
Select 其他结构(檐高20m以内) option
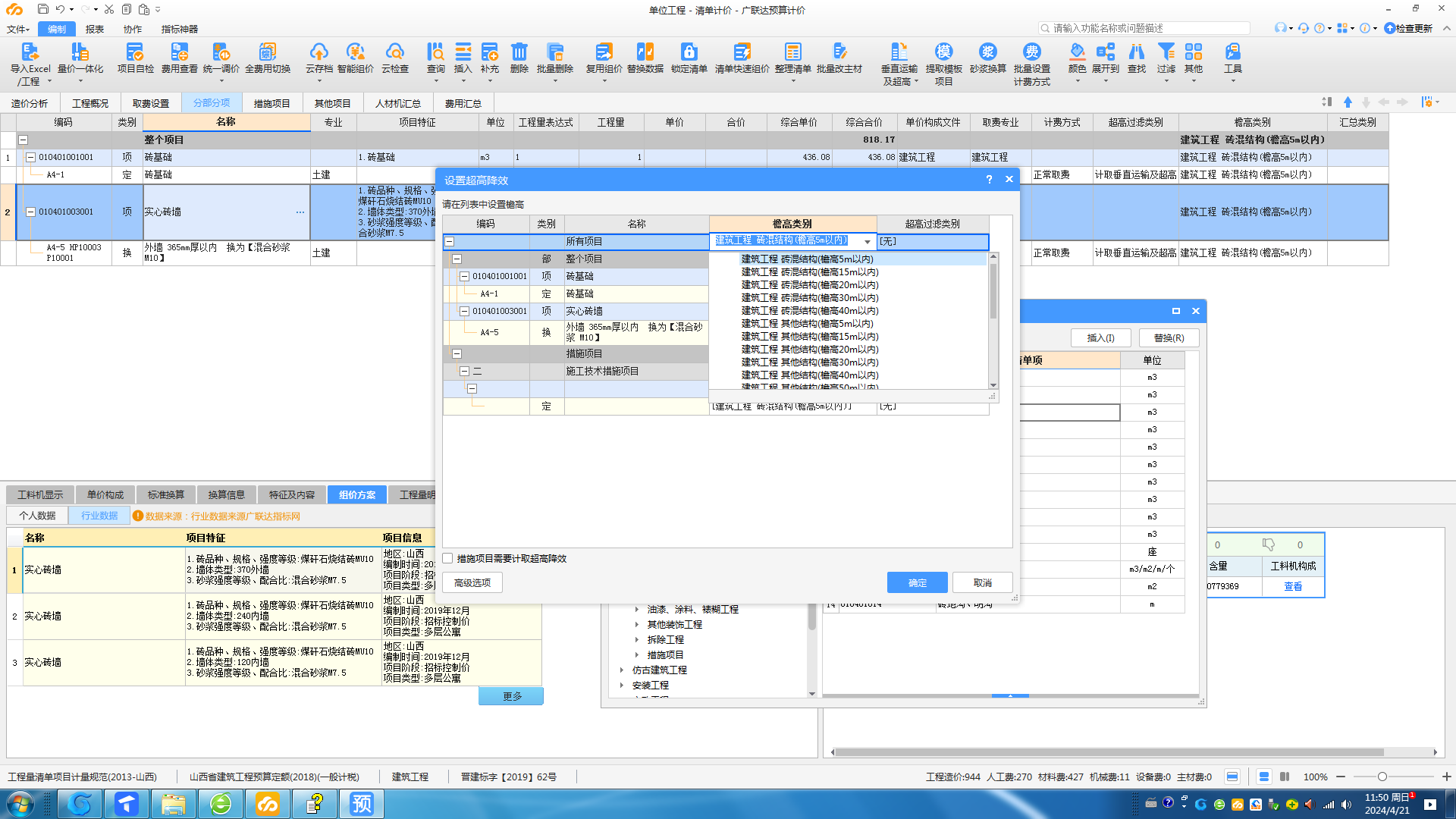[x=810, y=350]
